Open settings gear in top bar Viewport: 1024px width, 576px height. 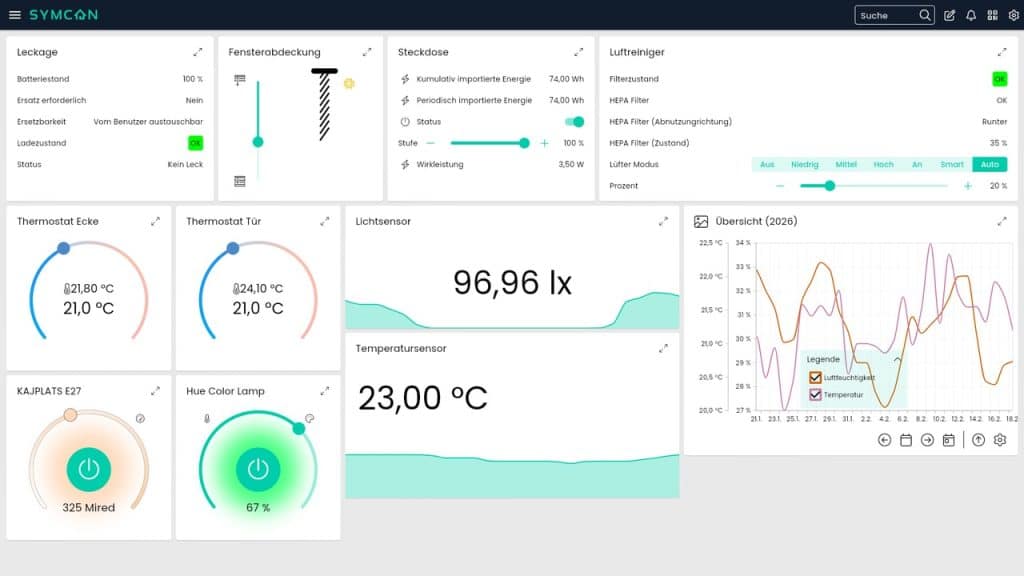(x=1013, y=15)
